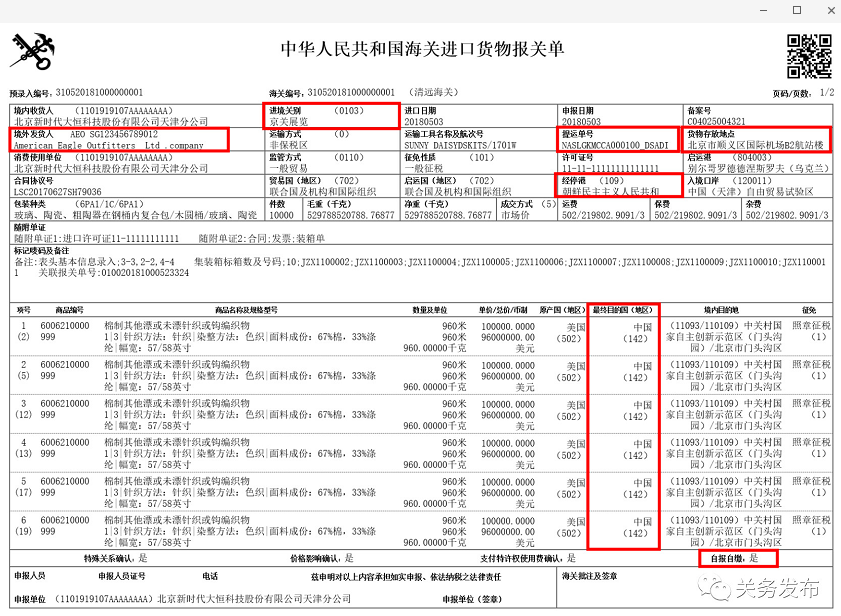
Task: Click the 中华人民共和国海关进口货物报关单 title
Action: pos(421,50)
